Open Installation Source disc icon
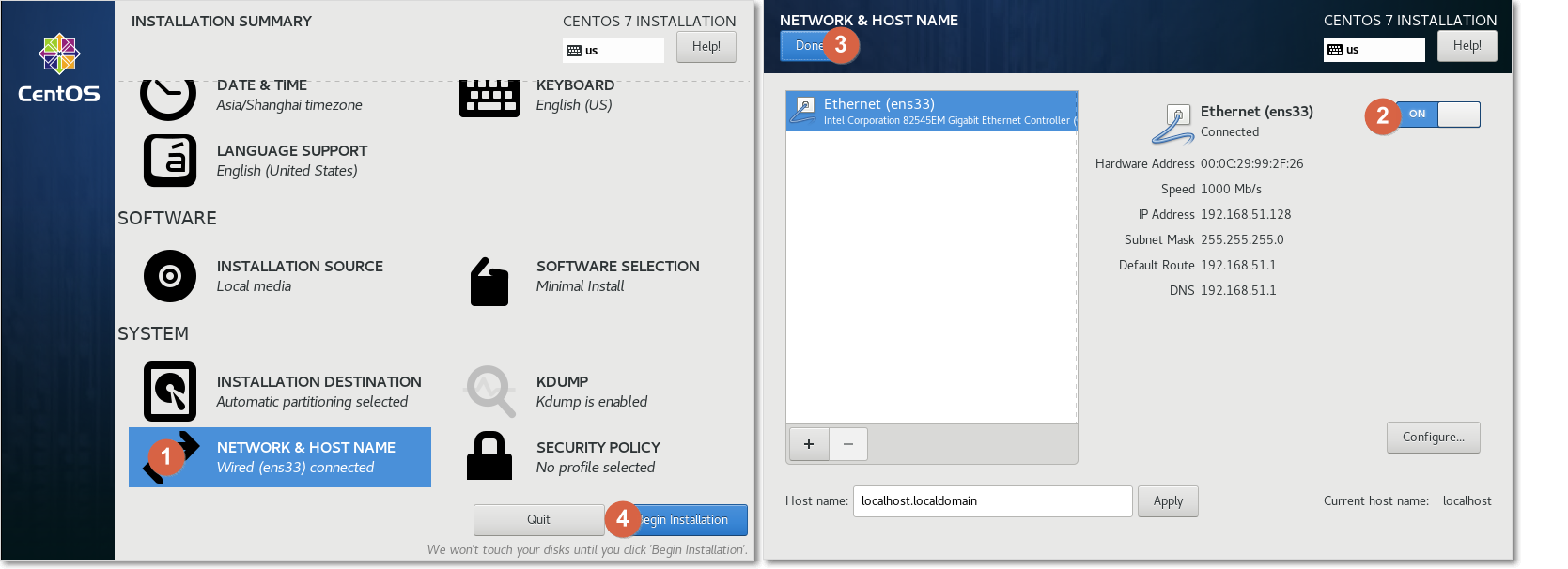 [x=170, y=276]
